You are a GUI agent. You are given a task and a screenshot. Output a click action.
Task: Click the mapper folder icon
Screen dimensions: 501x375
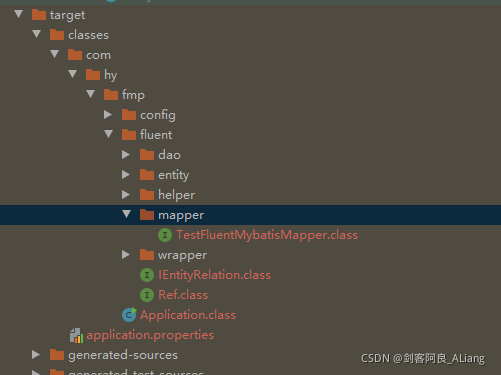point(147,215)
